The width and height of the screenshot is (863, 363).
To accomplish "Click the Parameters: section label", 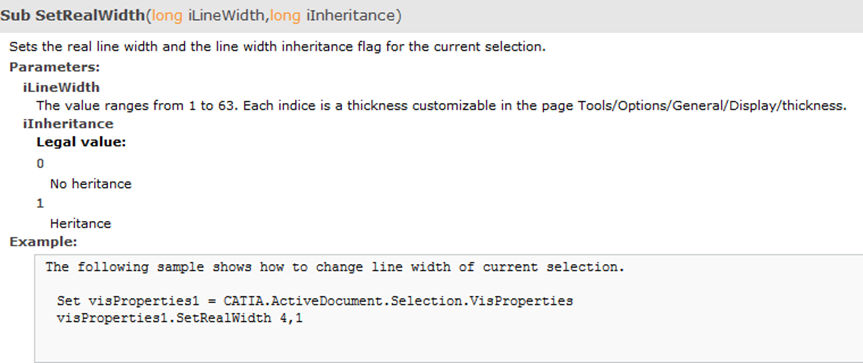I will coord(54,67).
